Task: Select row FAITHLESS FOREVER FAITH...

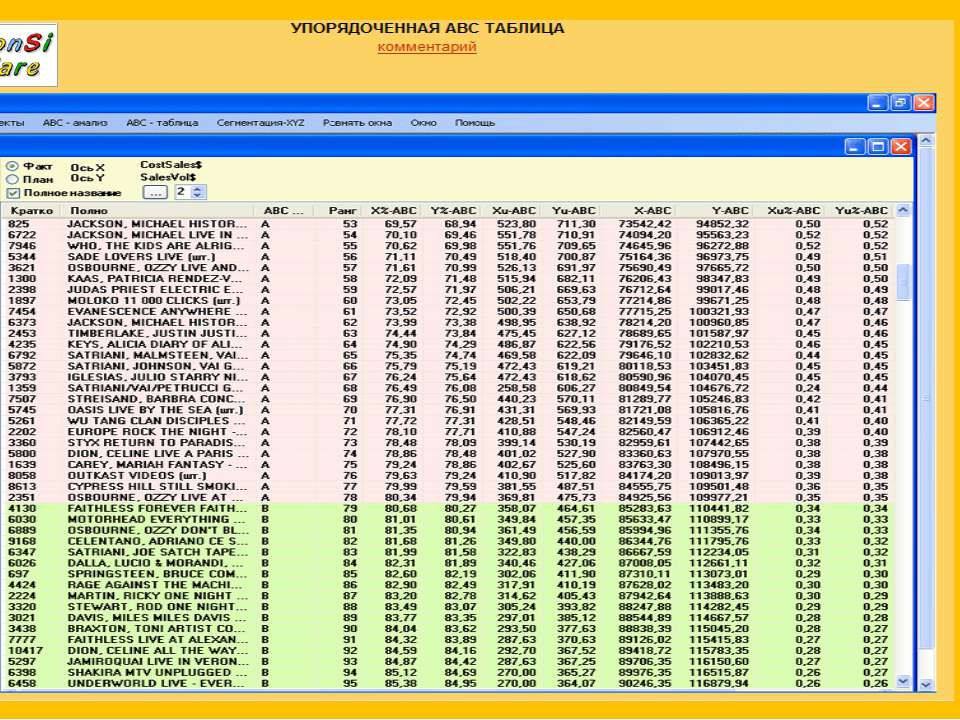Action: point(447,509)
